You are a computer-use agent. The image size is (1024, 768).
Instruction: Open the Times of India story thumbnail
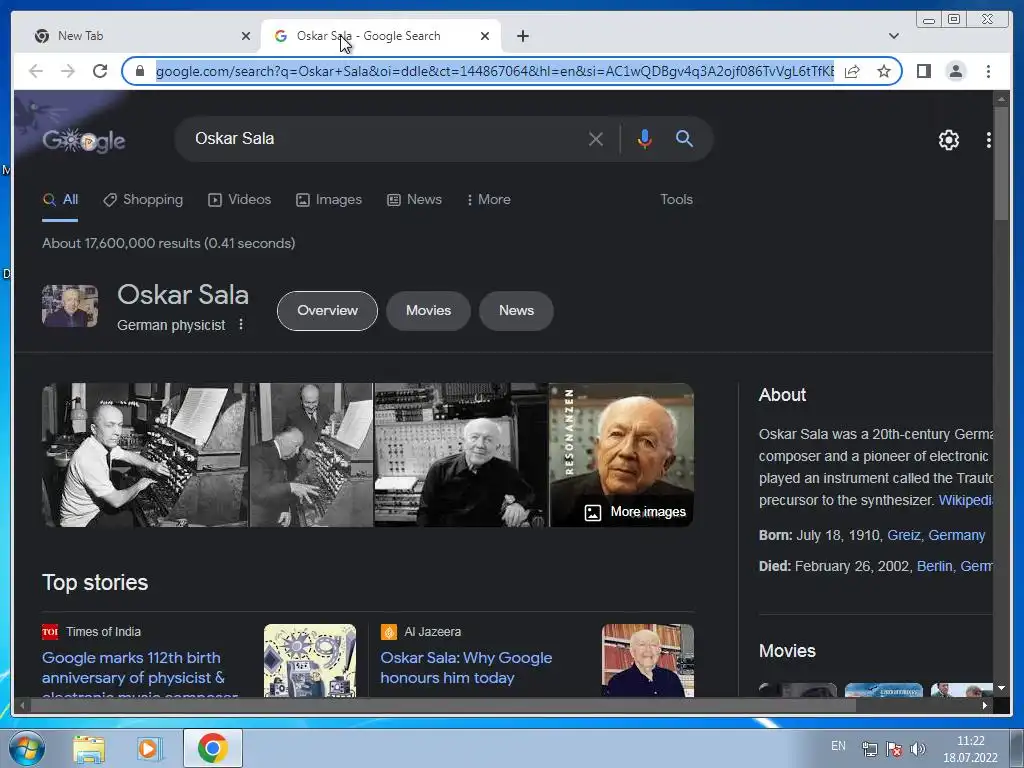tap(310, 660)
